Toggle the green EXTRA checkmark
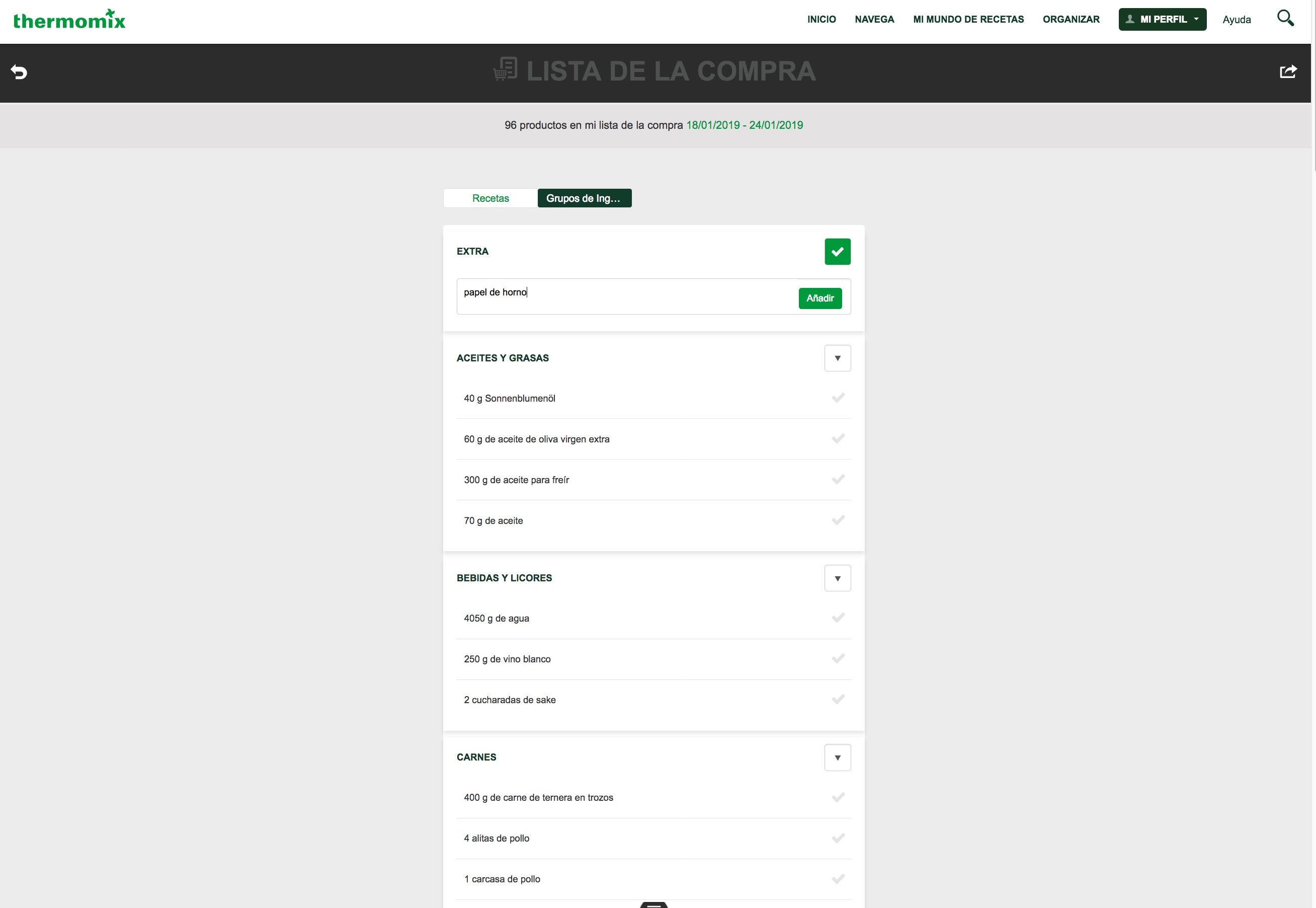This screenshot has width=1316, height=908. [x=838, y=252]
